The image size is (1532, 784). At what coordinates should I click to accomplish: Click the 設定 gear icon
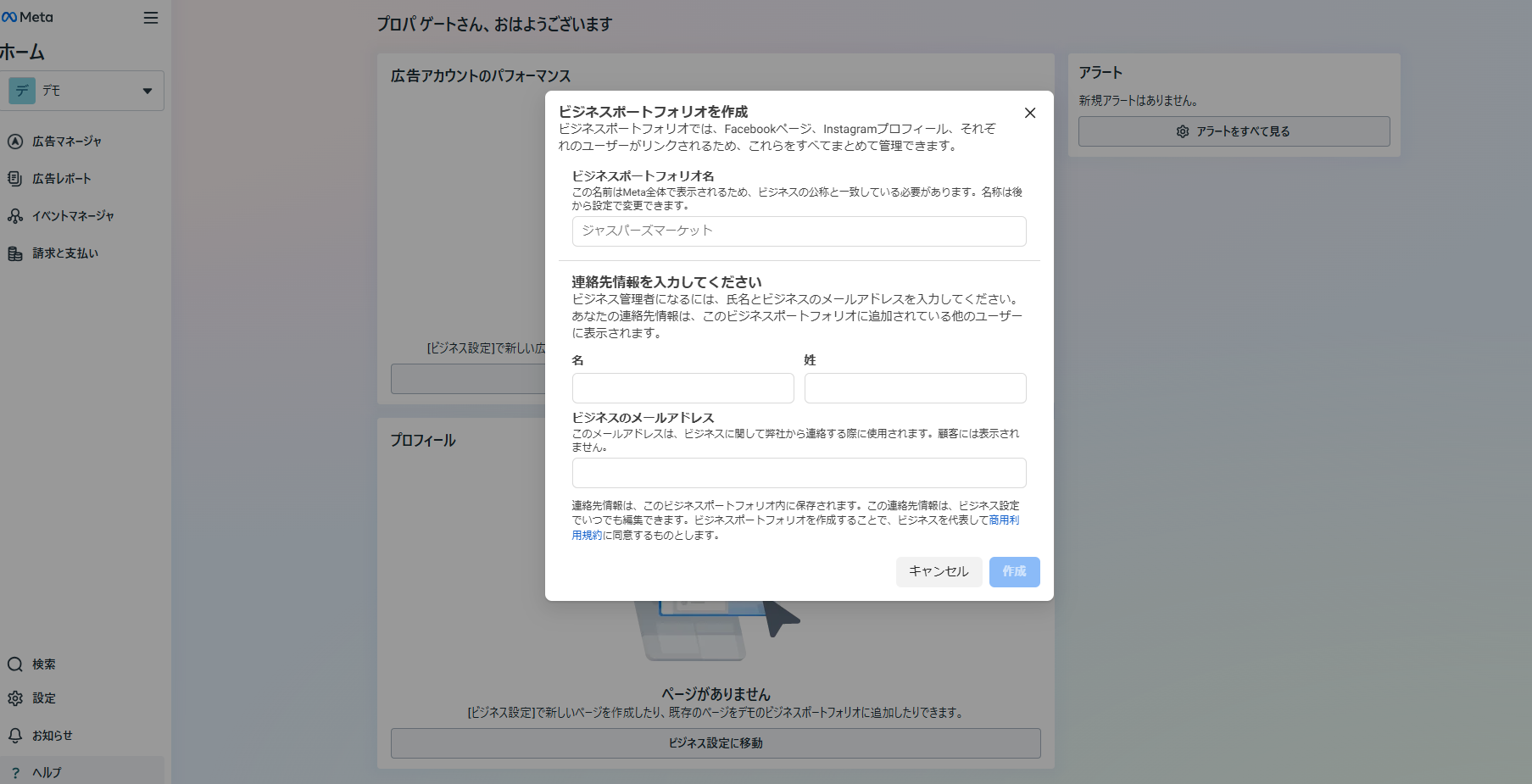(15, 698)
